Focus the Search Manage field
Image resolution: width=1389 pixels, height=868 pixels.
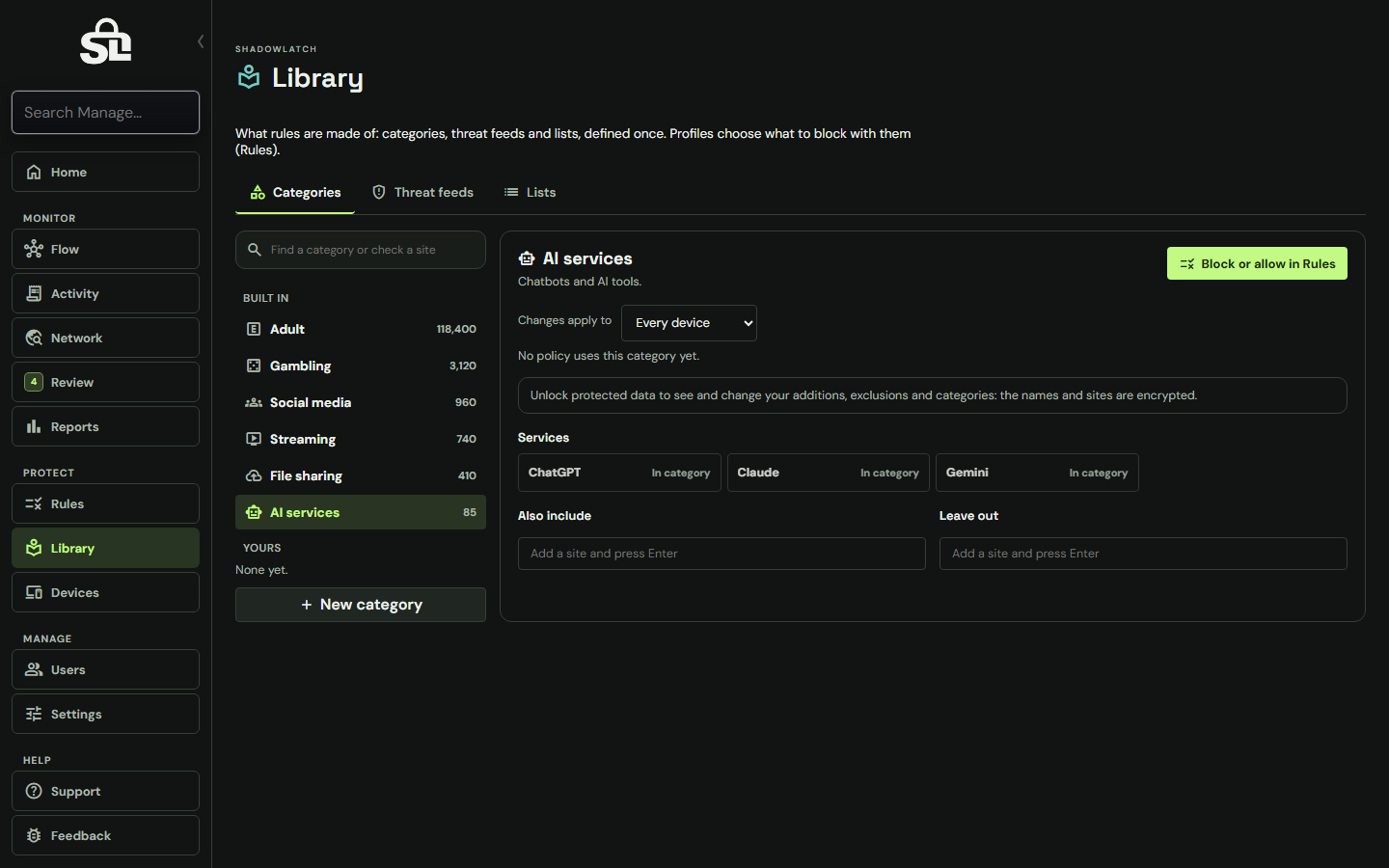tap(106, 113)
